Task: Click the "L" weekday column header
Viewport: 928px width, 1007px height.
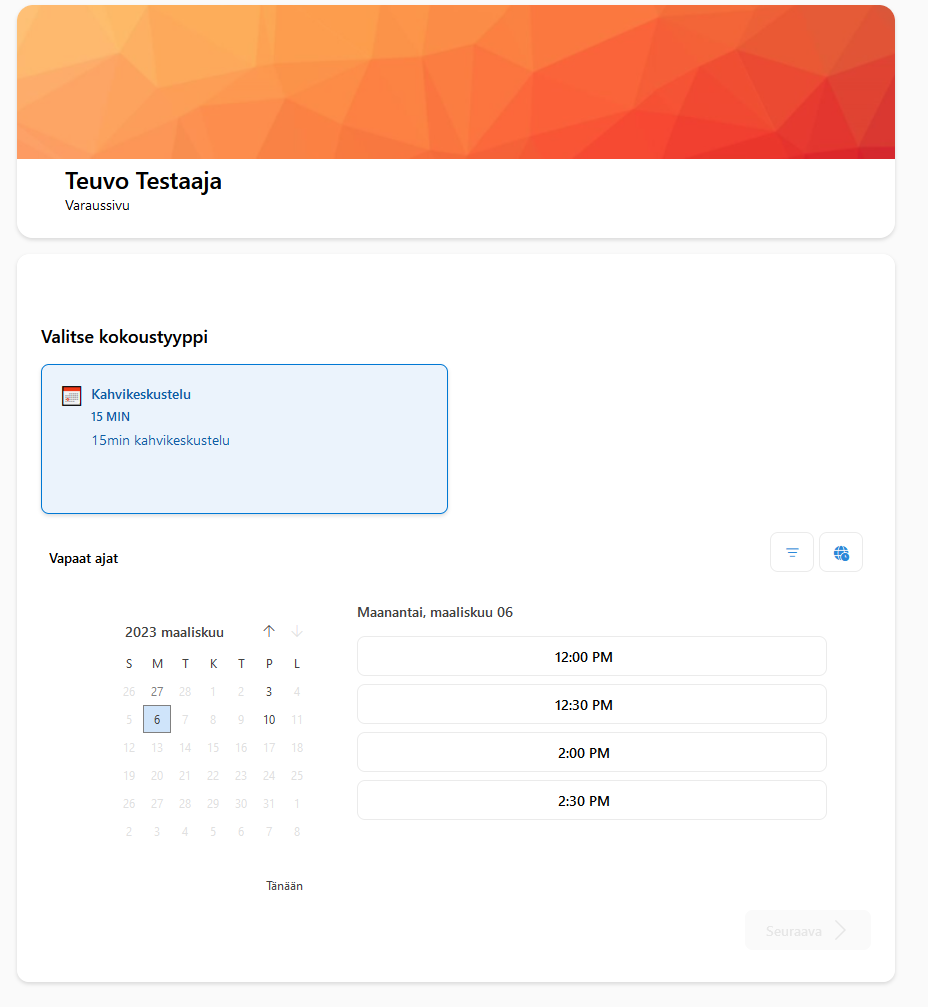Action: pos(297,663)
